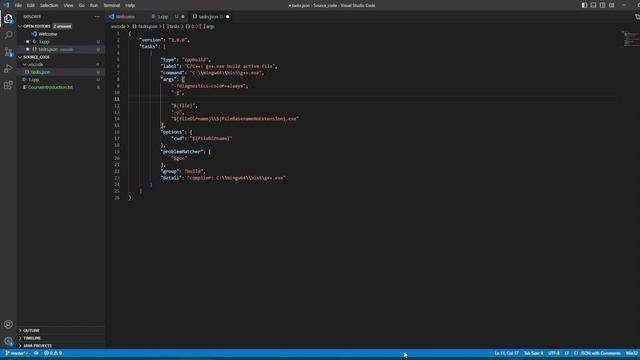Image resolution: width=640 pixels, height=360 pixels.
Task: Click on empty line 11 in editor
Action: (371, 99)
